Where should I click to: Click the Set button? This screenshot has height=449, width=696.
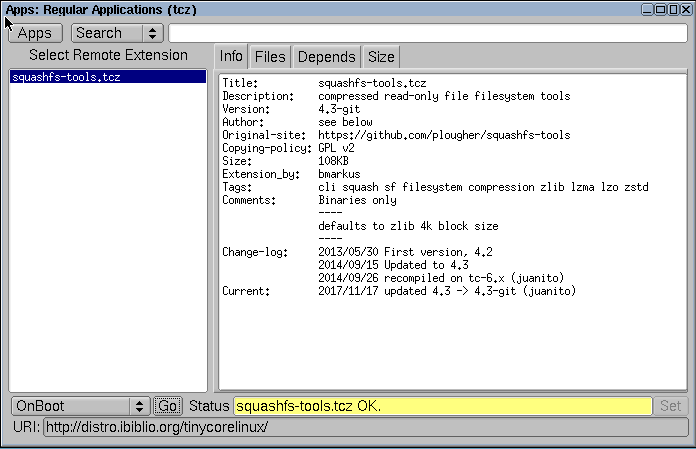tap(670, 406)
